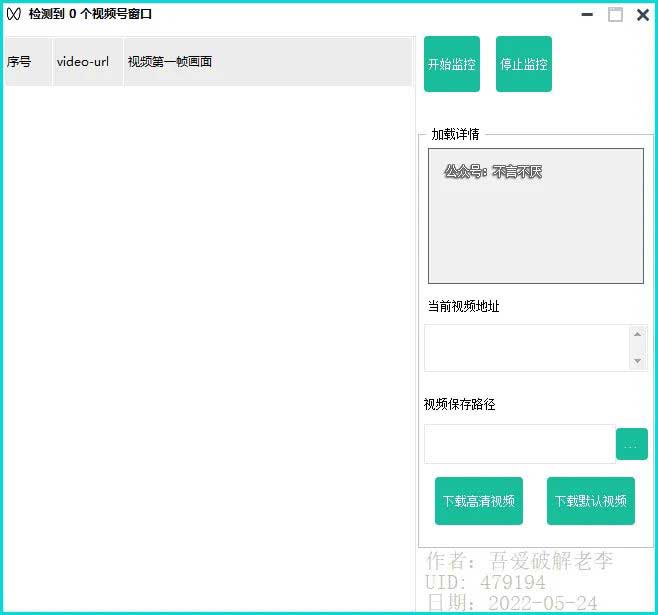
Task: Click the 视频保存路径 label text
Action: click(x=459, y=405)
